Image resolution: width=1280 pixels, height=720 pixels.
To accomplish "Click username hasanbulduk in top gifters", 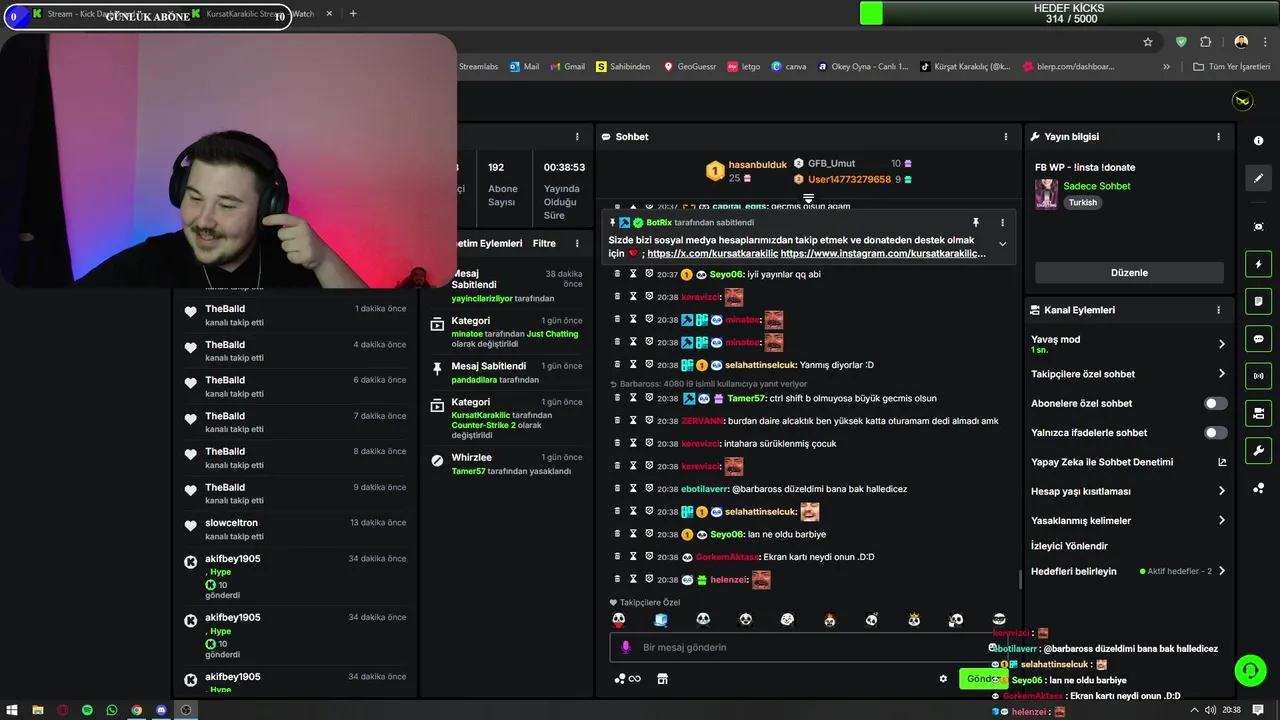I will [757, 164].
